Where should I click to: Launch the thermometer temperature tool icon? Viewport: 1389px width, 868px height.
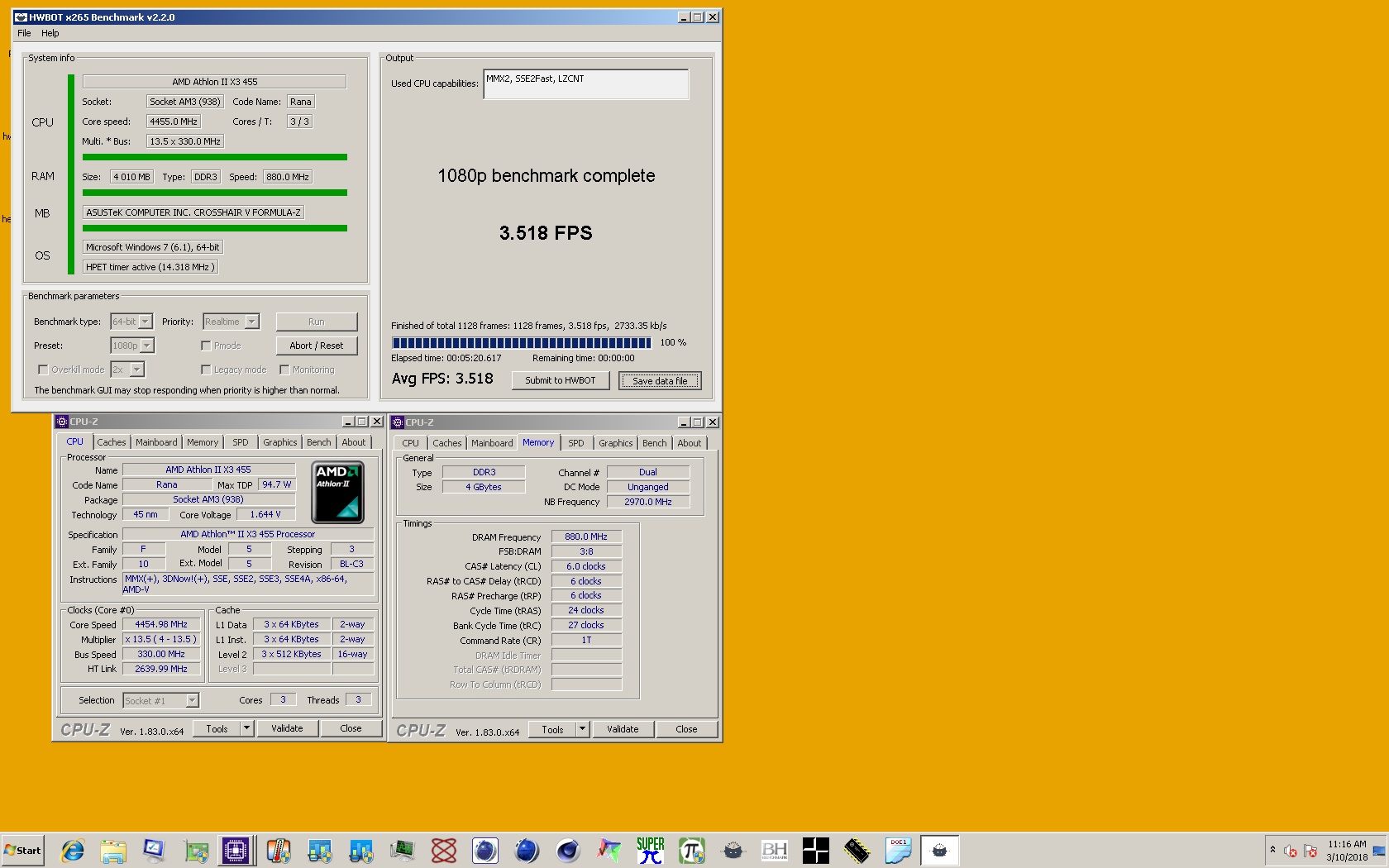tap(279, 850)
